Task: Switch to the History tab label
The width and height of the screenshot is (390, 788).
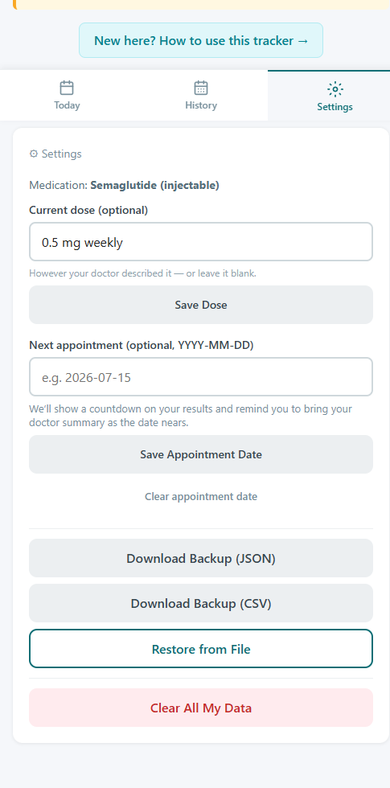Action: [x=201, y=106]
